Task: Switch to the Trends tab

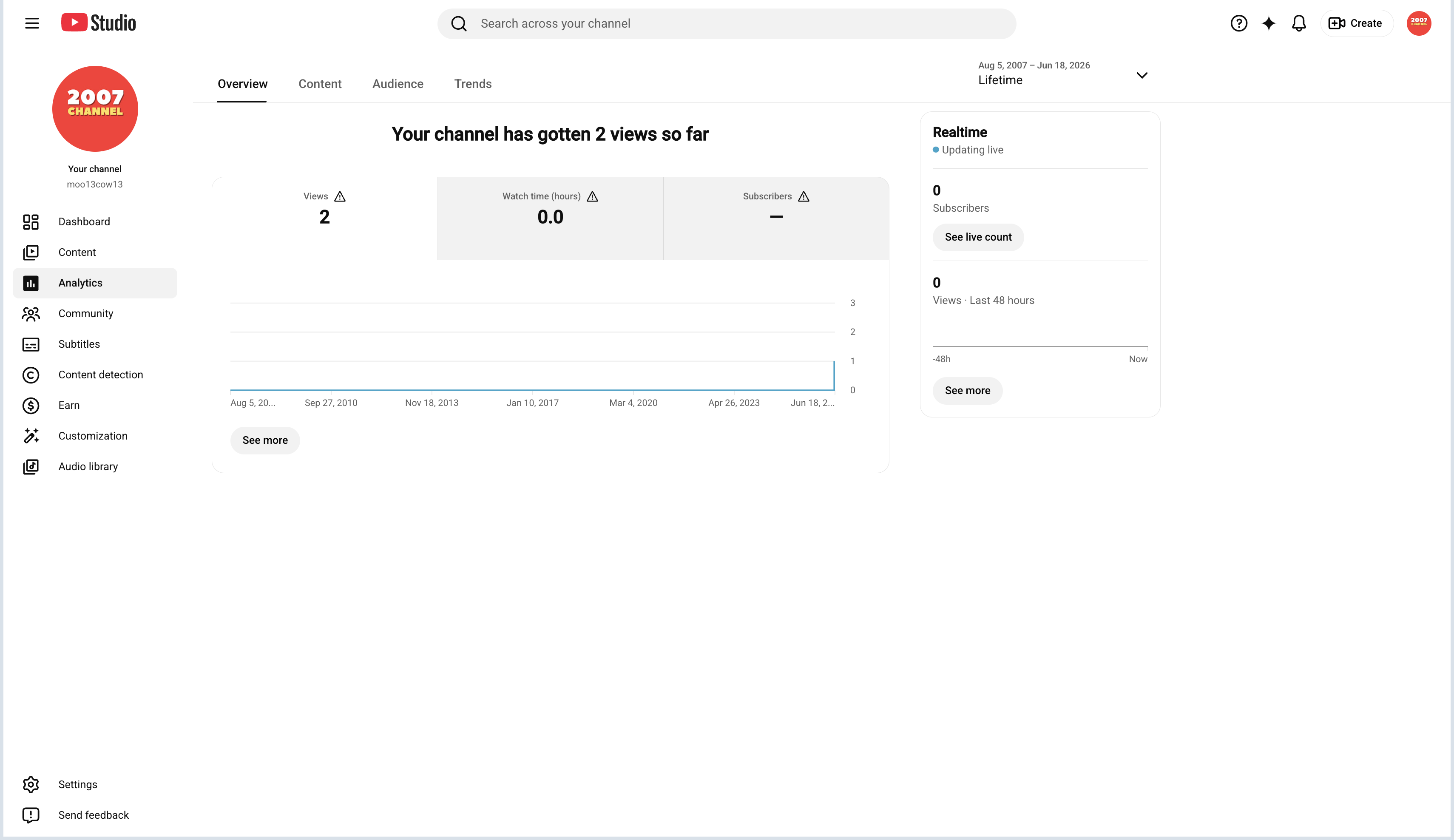Action: [x=473, y=84]
